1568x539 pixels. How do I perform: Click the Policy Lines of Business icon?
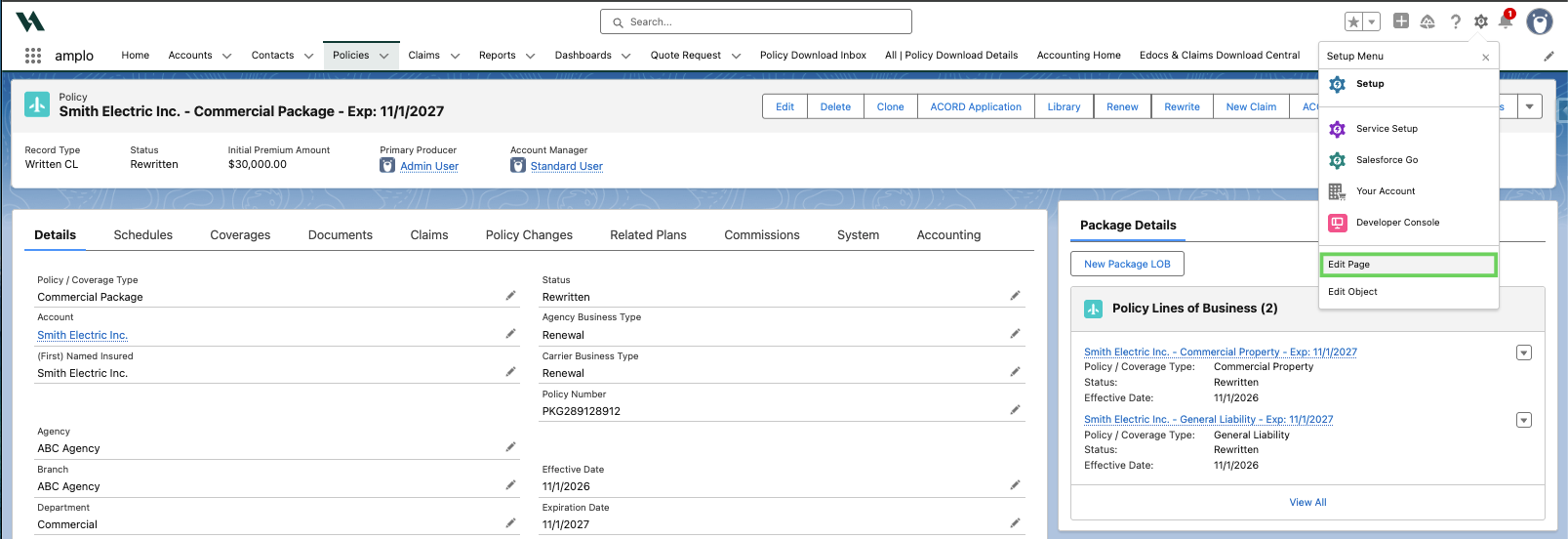coord(1094,309)
